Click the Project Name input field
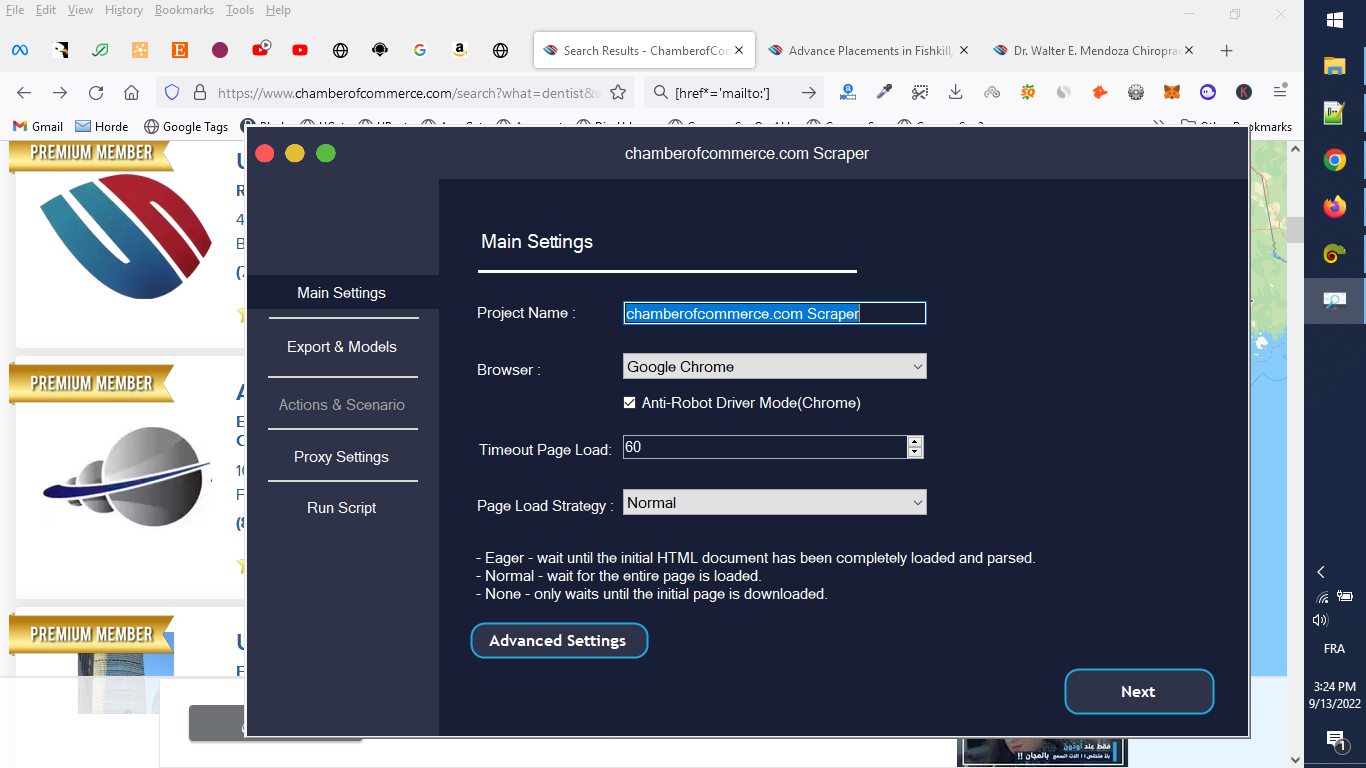The image size is (1366, 768). (775, 313)
